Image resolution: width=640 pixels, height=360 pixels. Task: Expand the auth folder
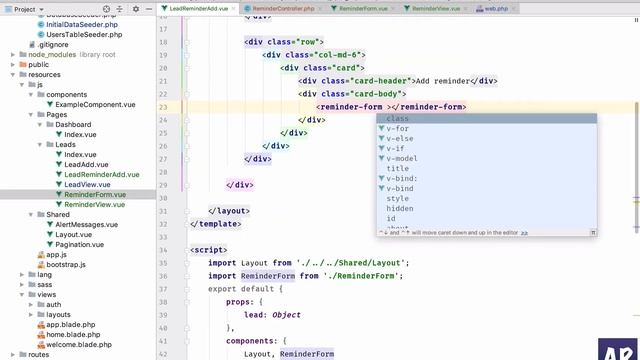[x=31, y=304]
